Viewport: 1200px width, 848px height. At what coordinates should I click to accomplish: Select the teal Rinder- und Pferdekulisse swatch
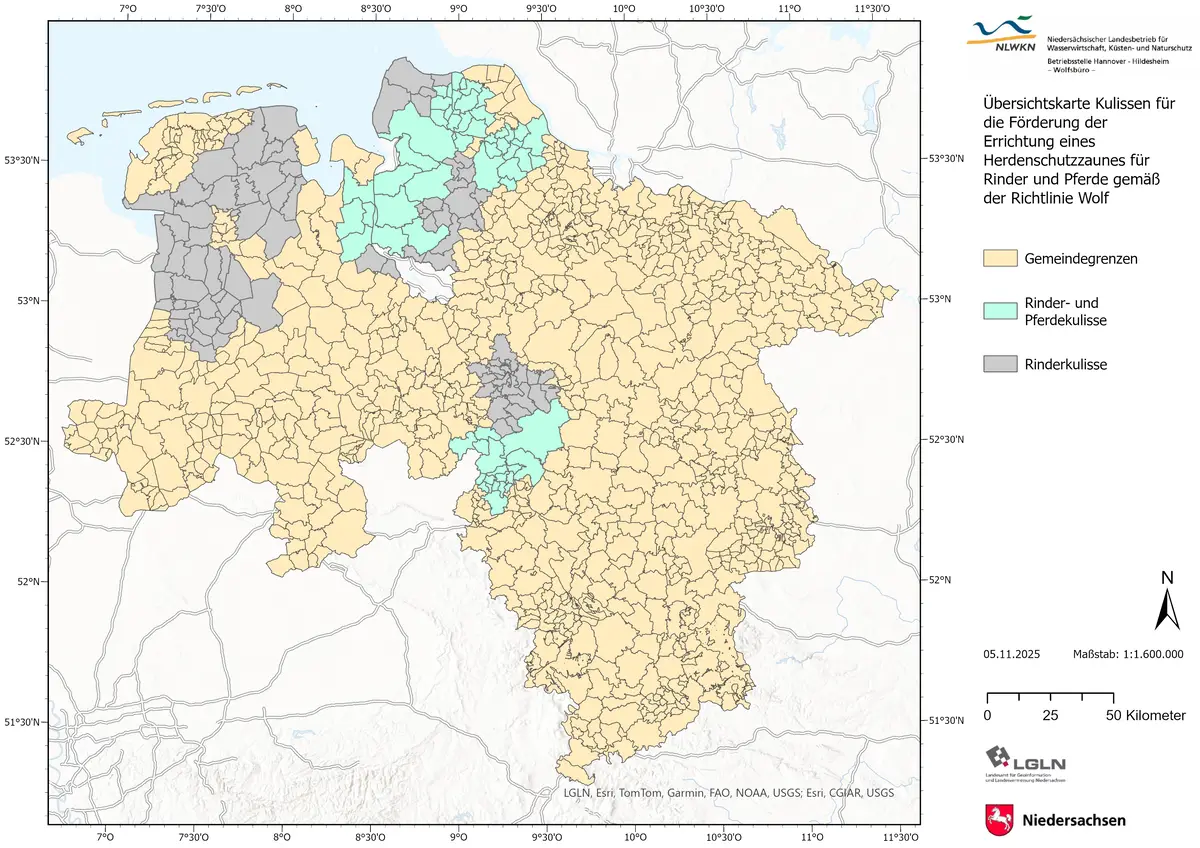coord(1000,311)
